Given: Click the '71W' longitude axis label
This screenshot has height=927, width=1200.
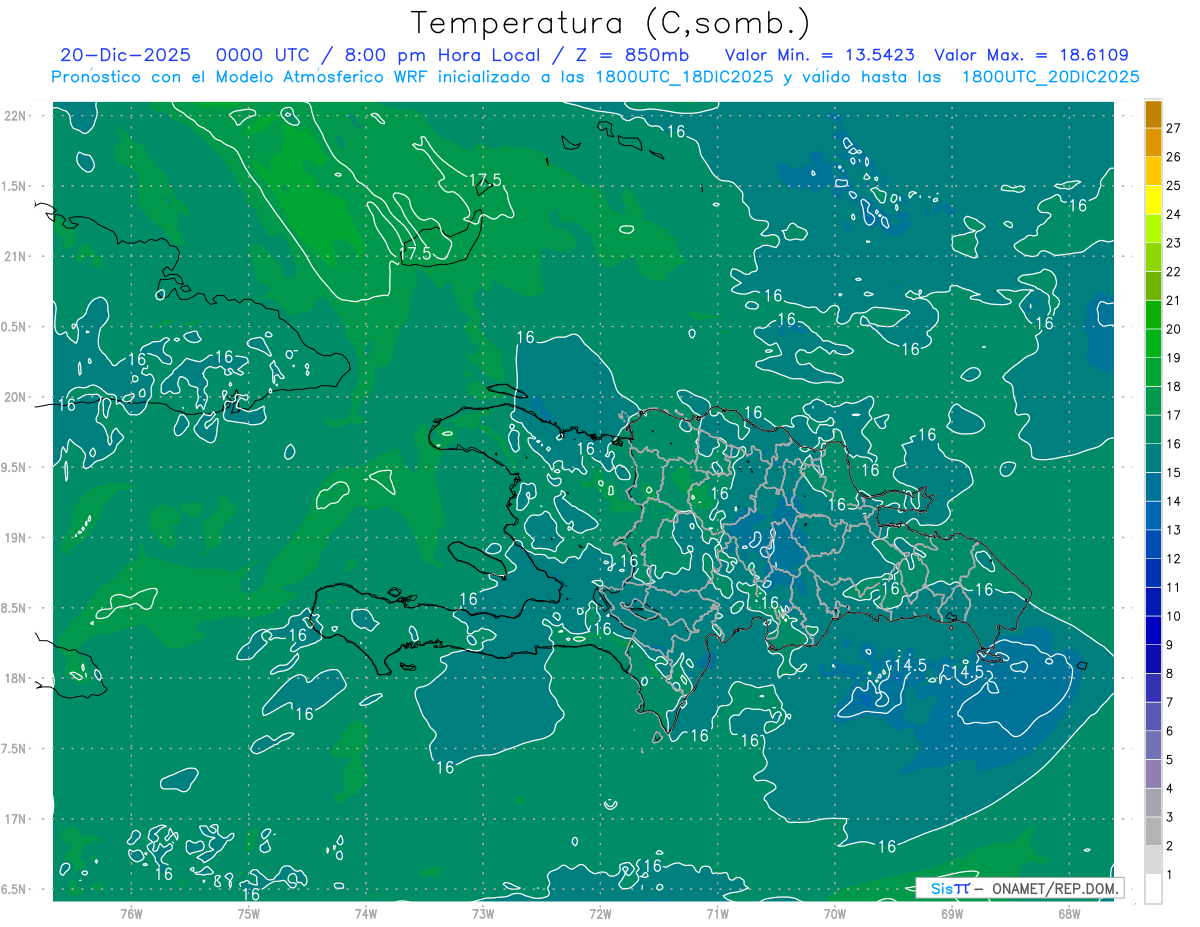Looking at the screenshot, I should click(717, 914).
